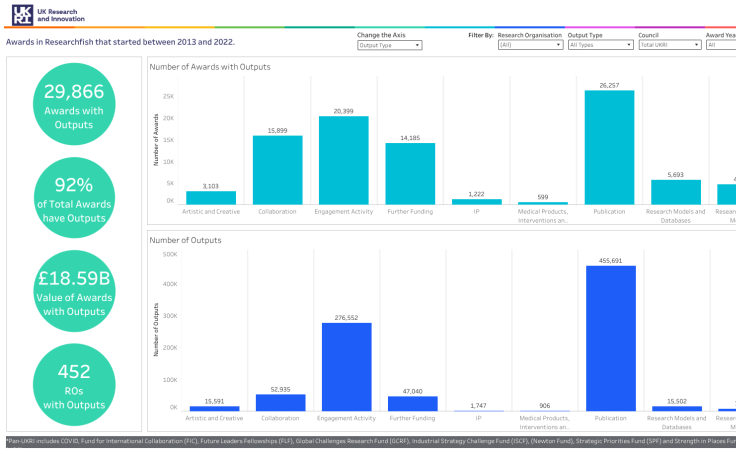Screen dimensions: 736x454
Task: Expand the Council filter set to Total UKRI
Action: 671,45
